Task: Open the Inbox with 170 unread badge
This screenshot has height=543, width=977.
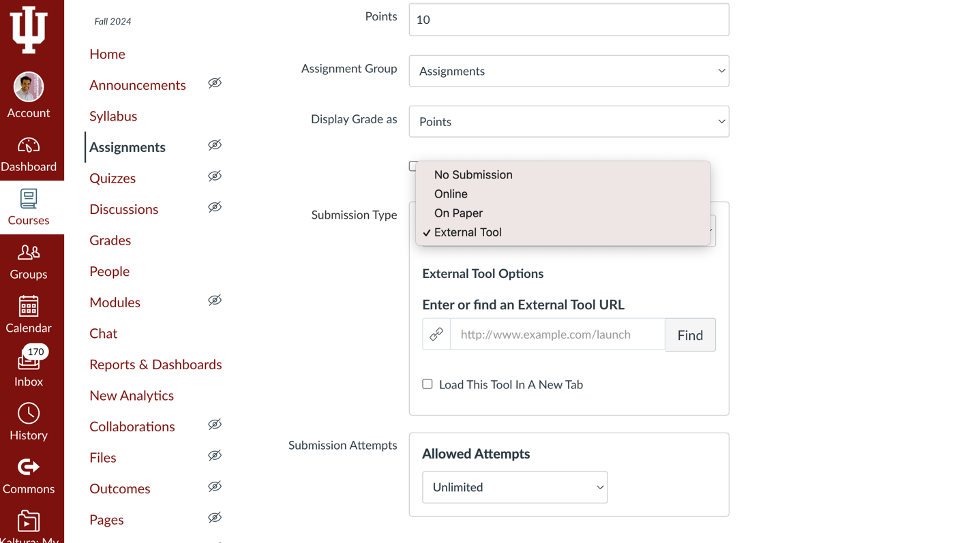Action: click(x=29, y=367)
